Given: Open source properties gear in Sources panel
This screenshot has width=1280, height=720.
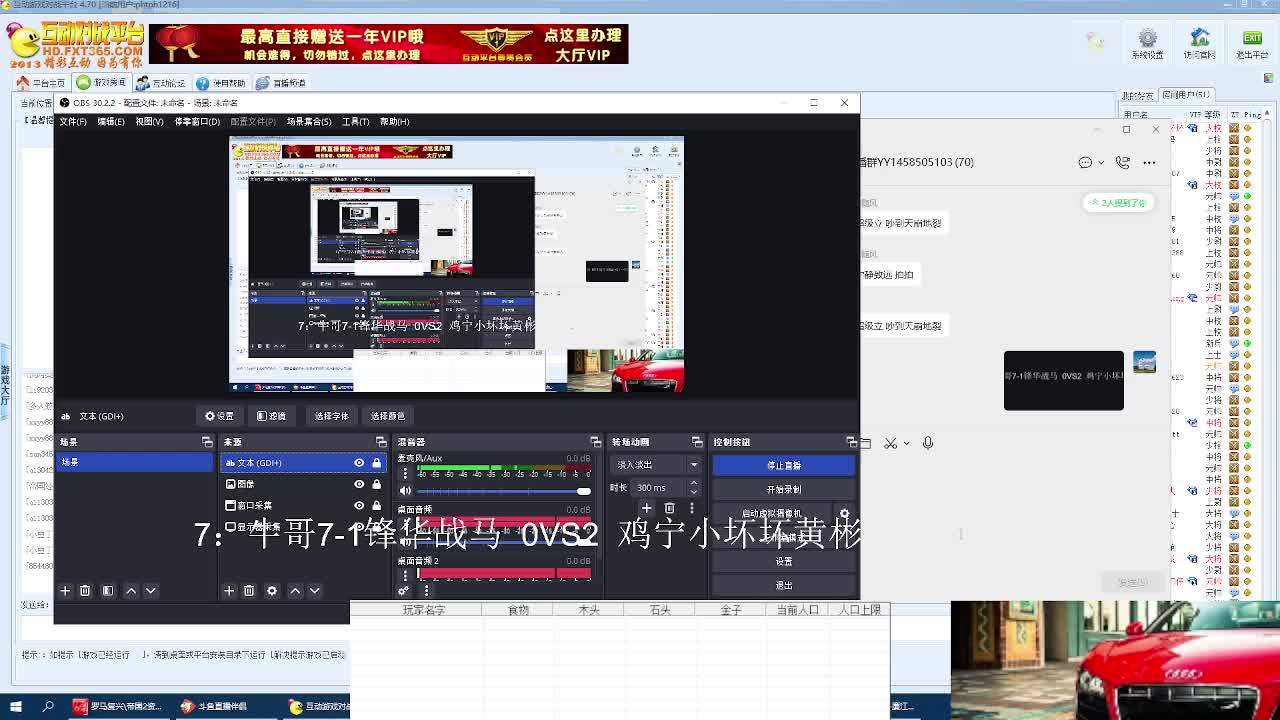Looking at the screenshot, I should (x=271, y=591).
